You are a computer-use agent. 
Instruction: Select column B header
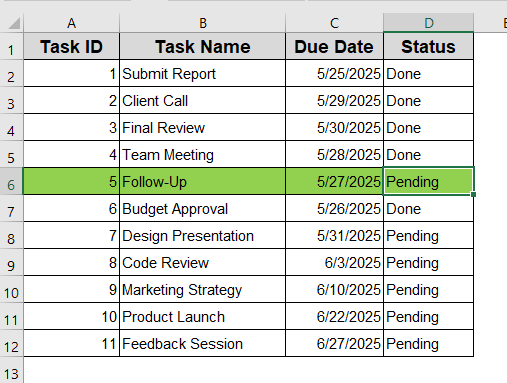coord(202,23)
